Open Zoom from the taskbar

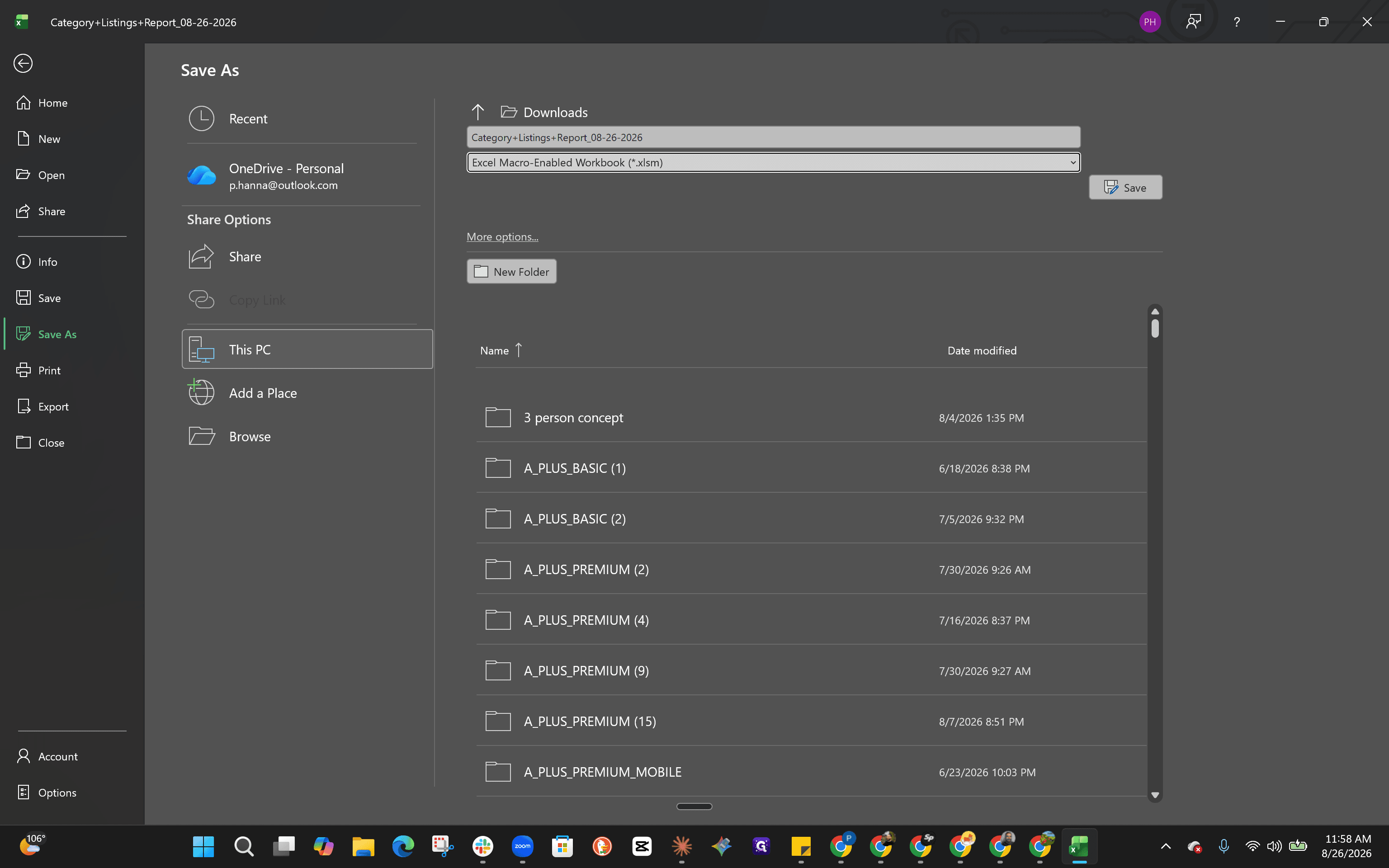click(x=522, y=846)
